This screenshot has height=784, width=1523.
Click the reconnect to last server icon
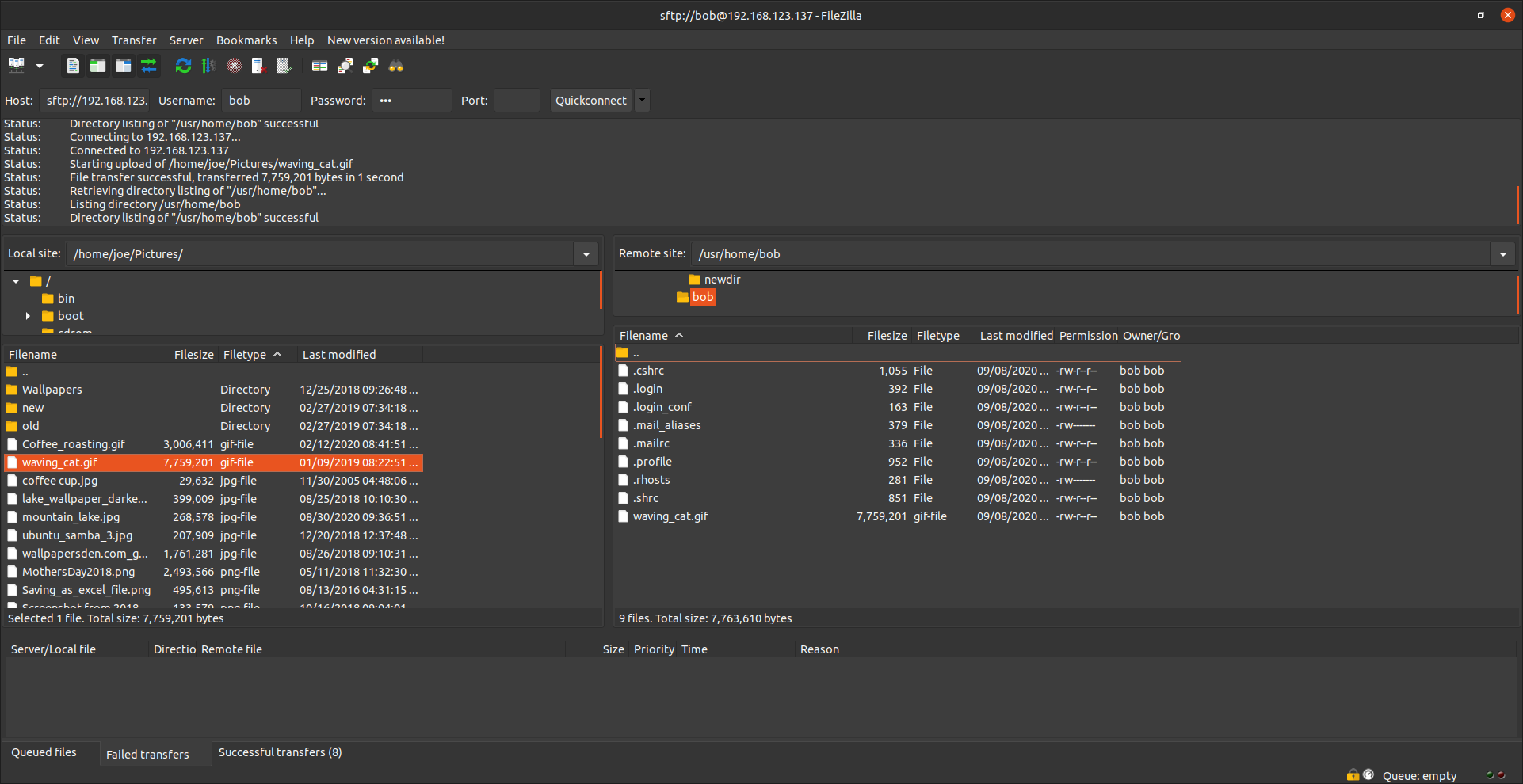284,66
